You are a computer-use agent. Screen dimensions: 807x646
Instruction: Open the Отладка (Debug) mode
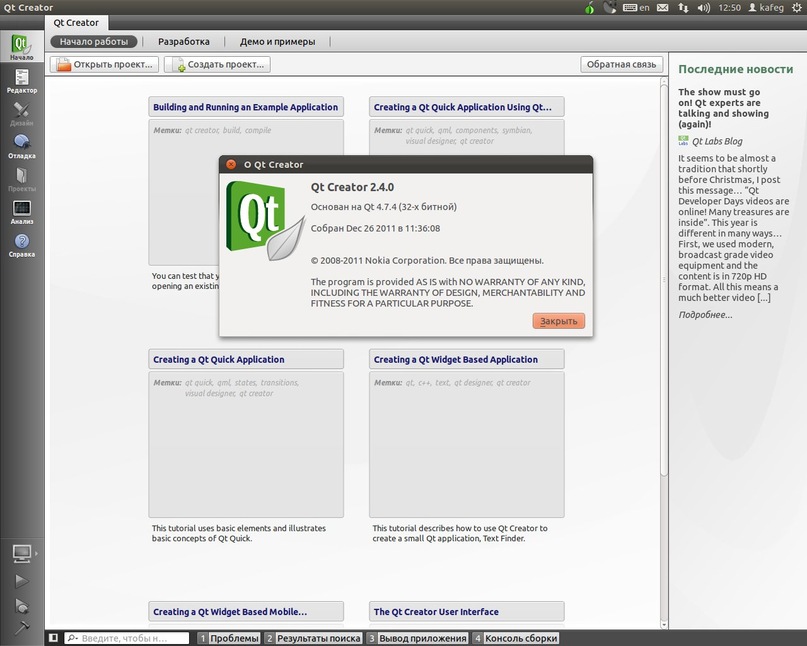point(22,146)
